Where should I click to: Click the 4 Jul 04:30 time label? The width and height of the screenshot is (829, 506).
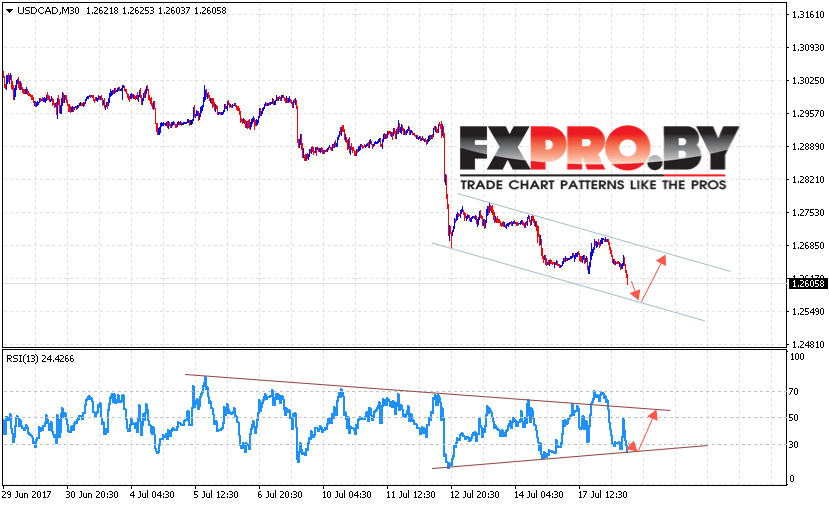152,494
